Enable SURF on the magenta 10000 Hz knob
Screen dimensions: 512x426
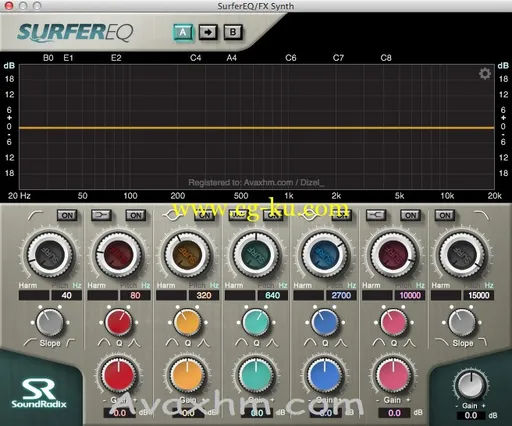[x=394, y=255]
